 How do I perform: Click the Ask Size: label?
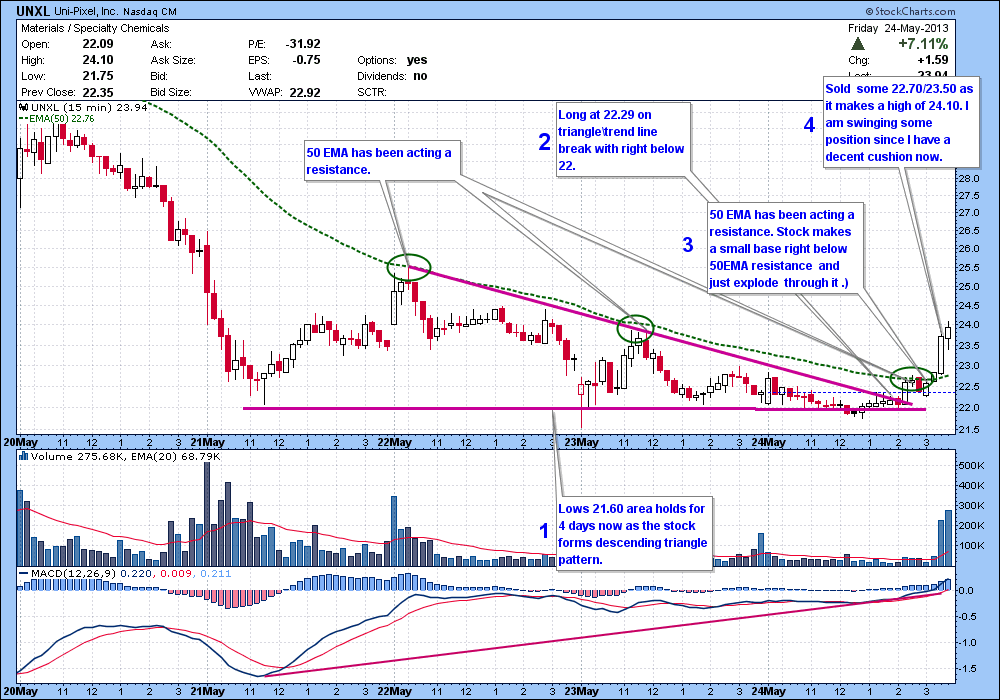[x=173, y=60]
